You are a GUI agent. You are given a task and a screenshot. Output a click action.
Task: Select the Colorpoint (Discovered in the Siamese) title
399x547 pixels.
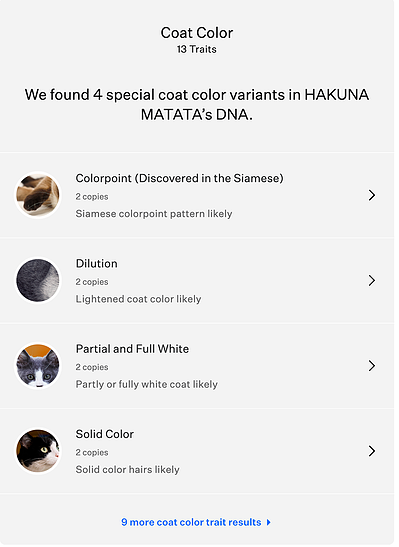click(179, 178)
